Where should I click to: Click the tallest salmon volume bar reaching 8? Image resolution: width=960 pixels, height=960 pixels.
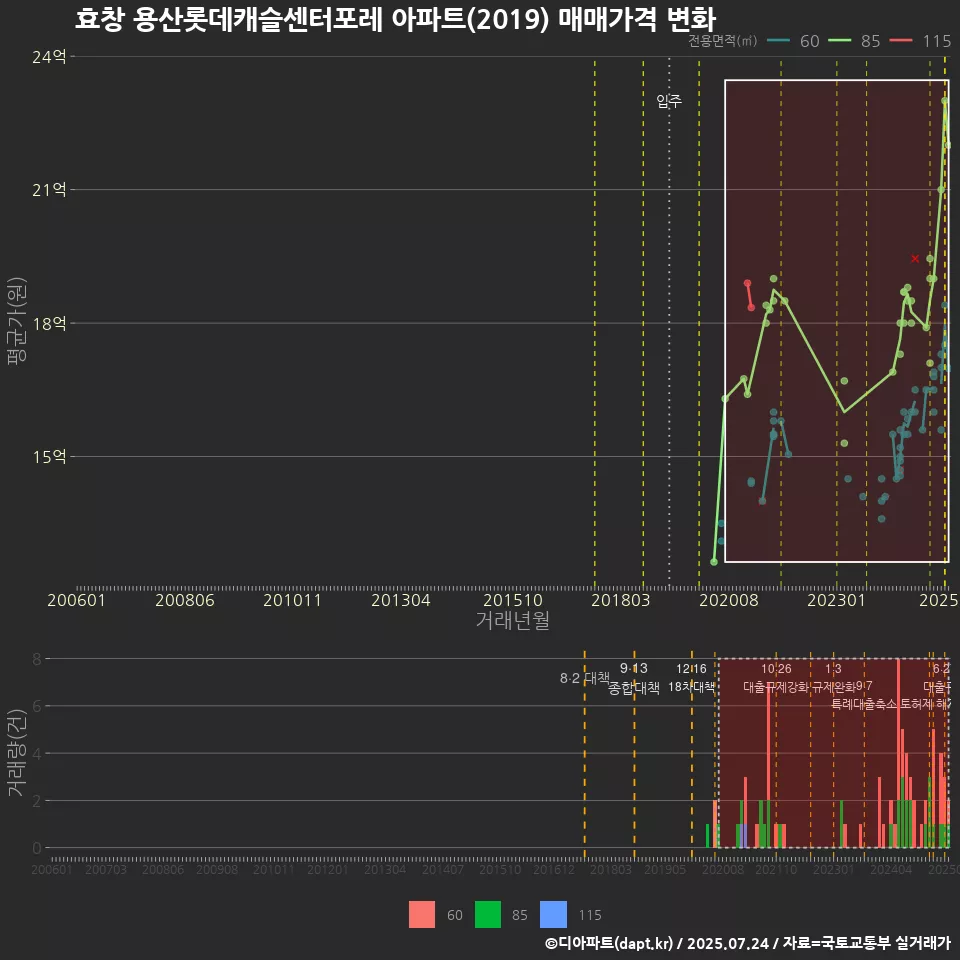(898, 753)
